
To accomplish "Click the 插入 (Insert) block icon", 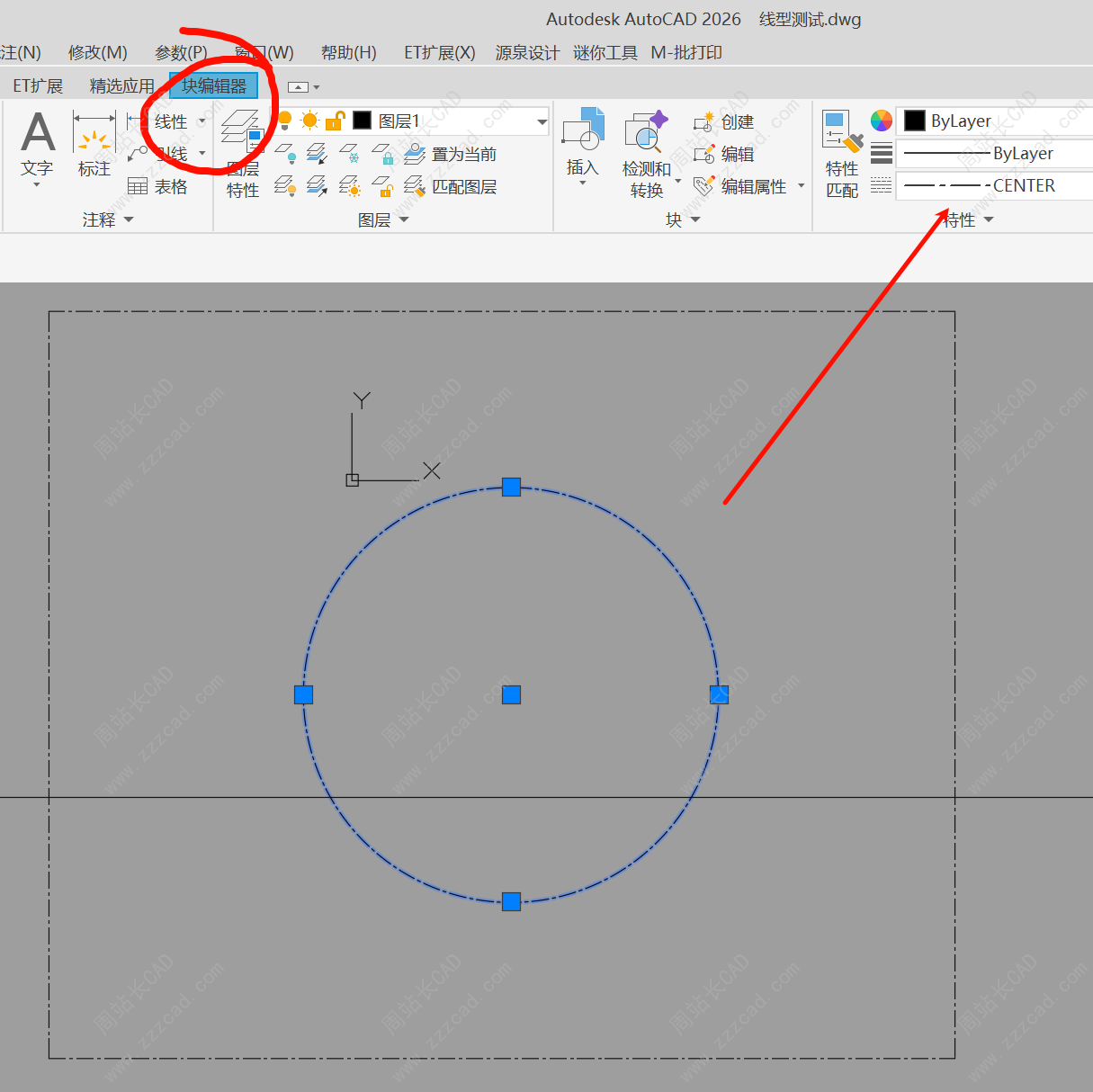I will [582, 133].
